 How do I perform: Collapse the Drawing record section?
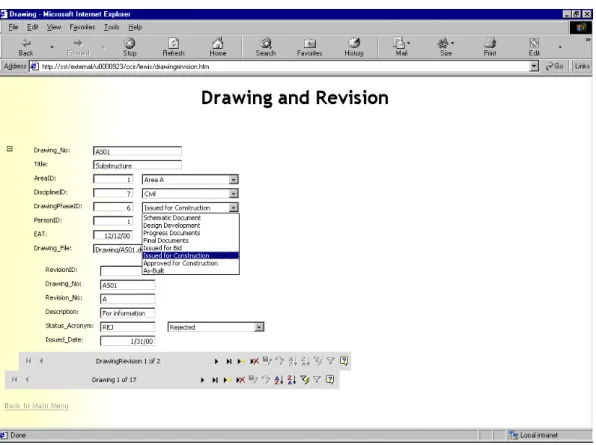coord(10,149)
